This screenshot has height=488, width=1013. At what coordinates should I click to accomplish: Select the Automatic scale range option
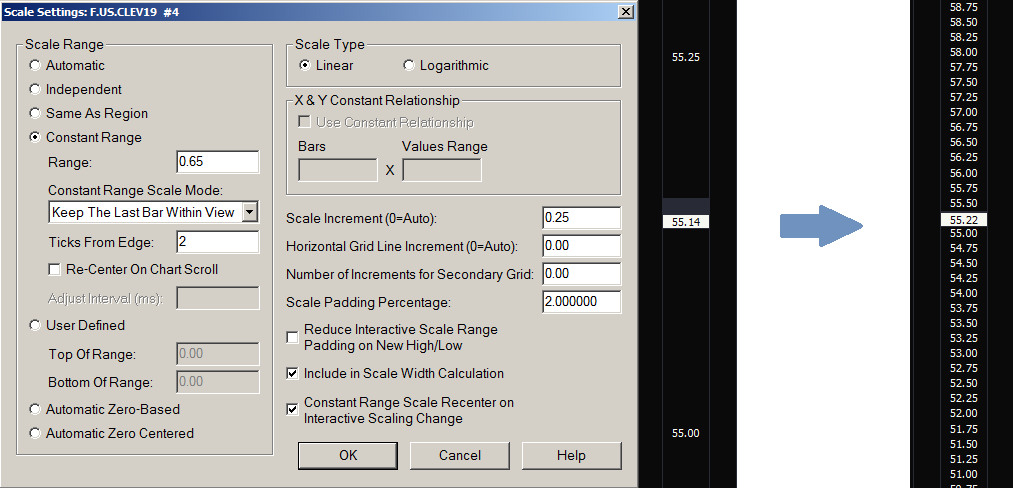[x=36, y=66]
